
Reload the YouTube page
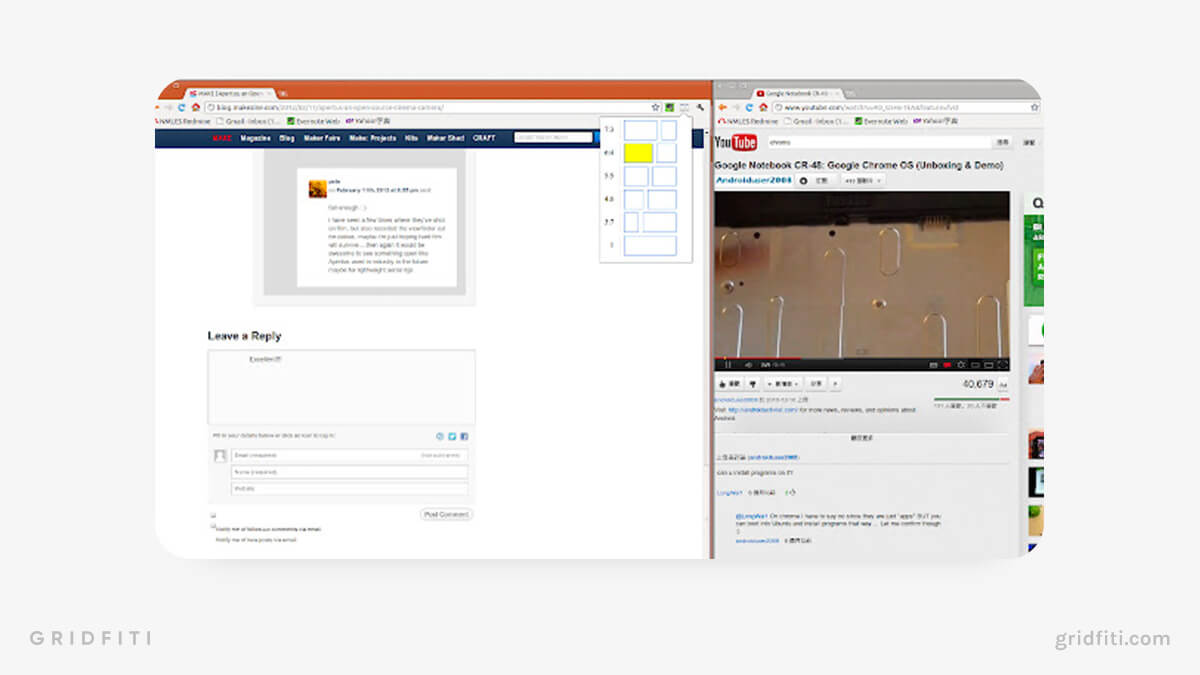pyautogui.click(x=749, y=107)
